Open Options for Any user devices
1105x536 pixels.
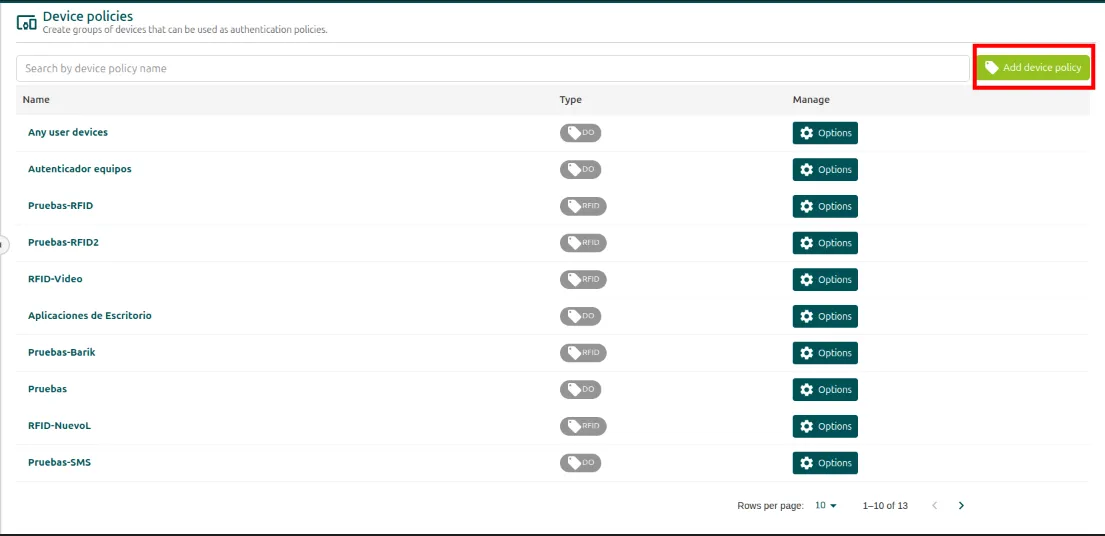(x=825, y=133)
